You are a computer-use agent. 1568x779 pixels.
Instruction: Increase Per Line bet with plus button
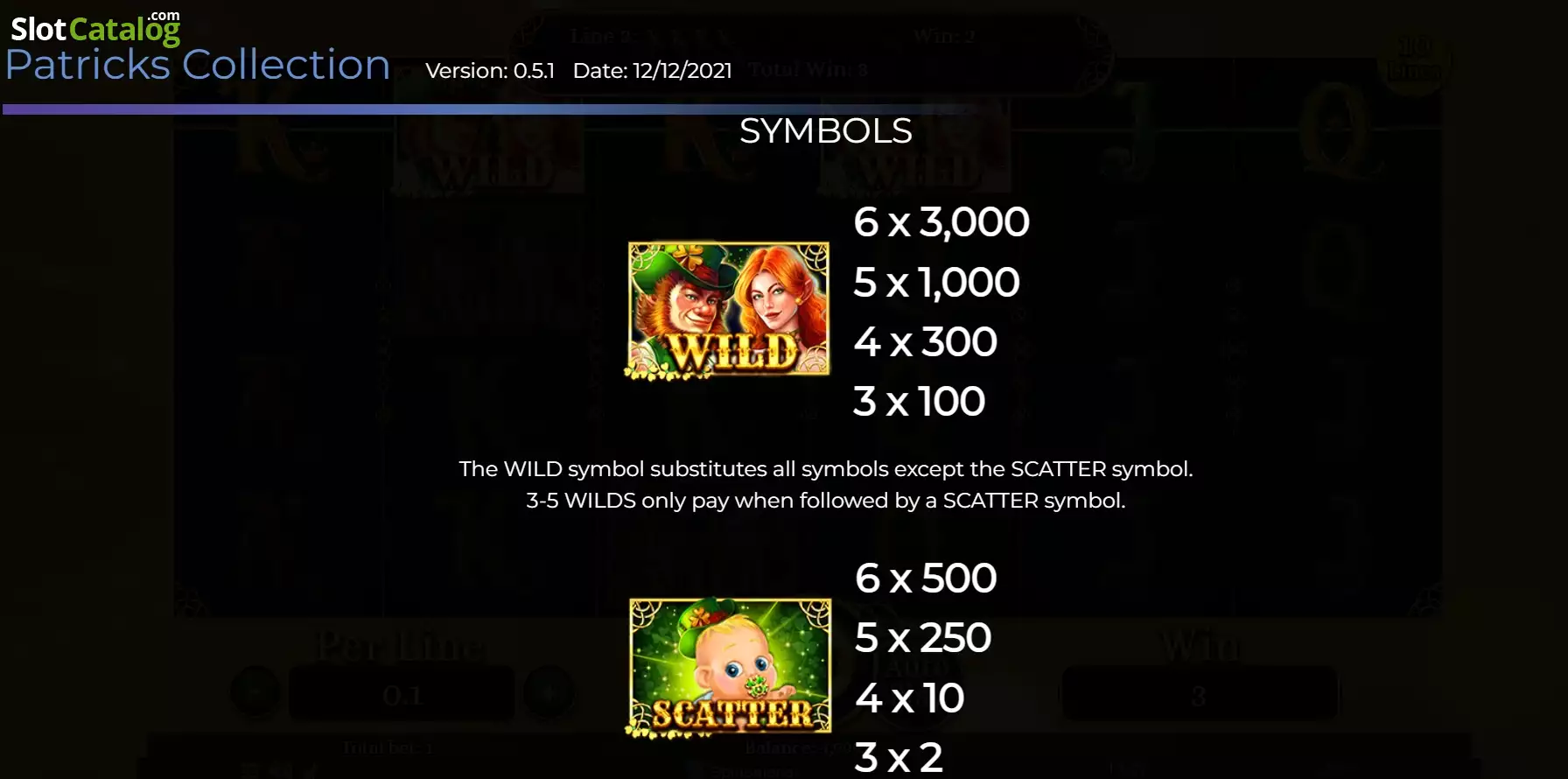549,691
